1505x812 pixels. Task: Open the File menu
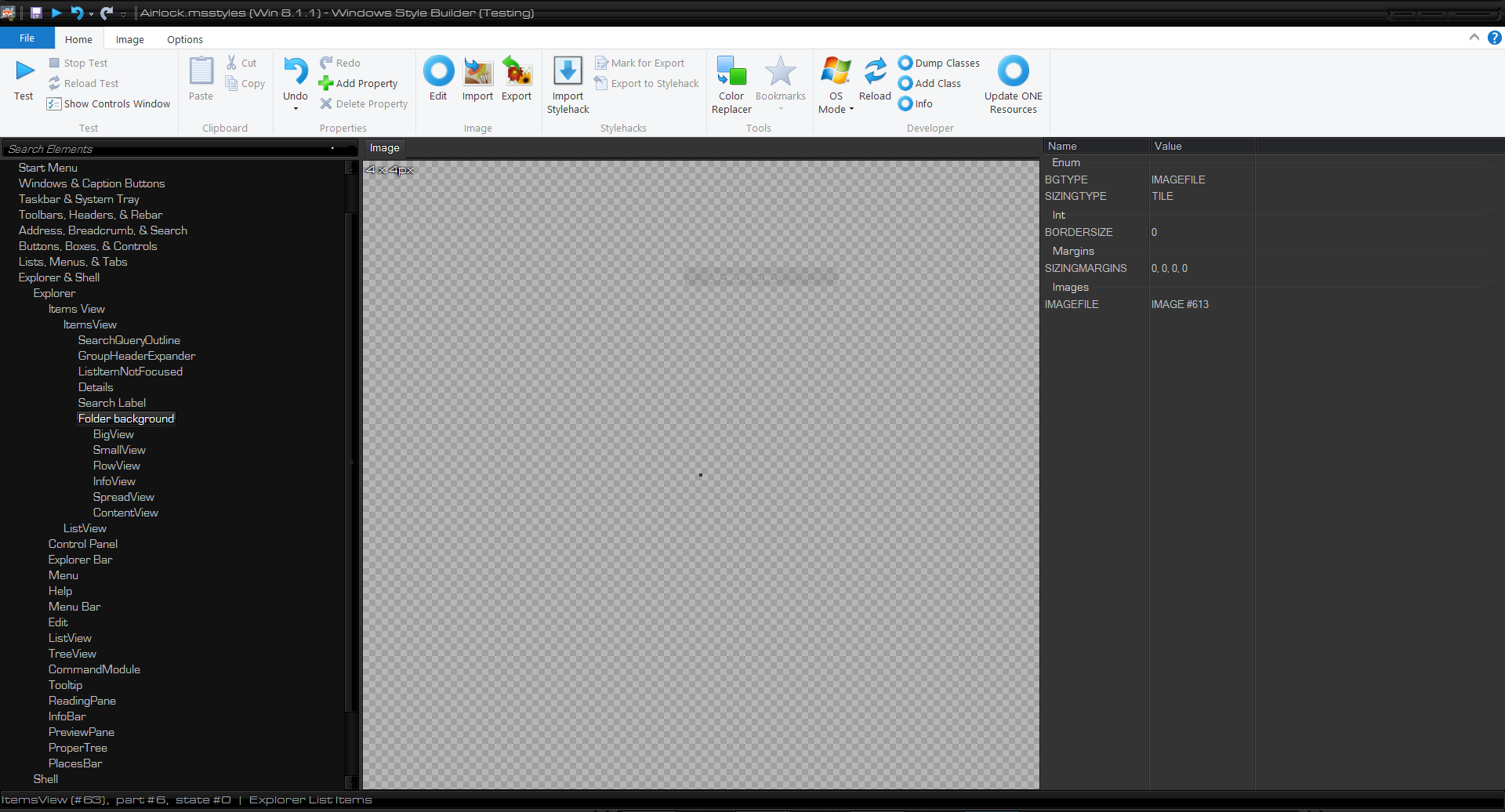27,38
